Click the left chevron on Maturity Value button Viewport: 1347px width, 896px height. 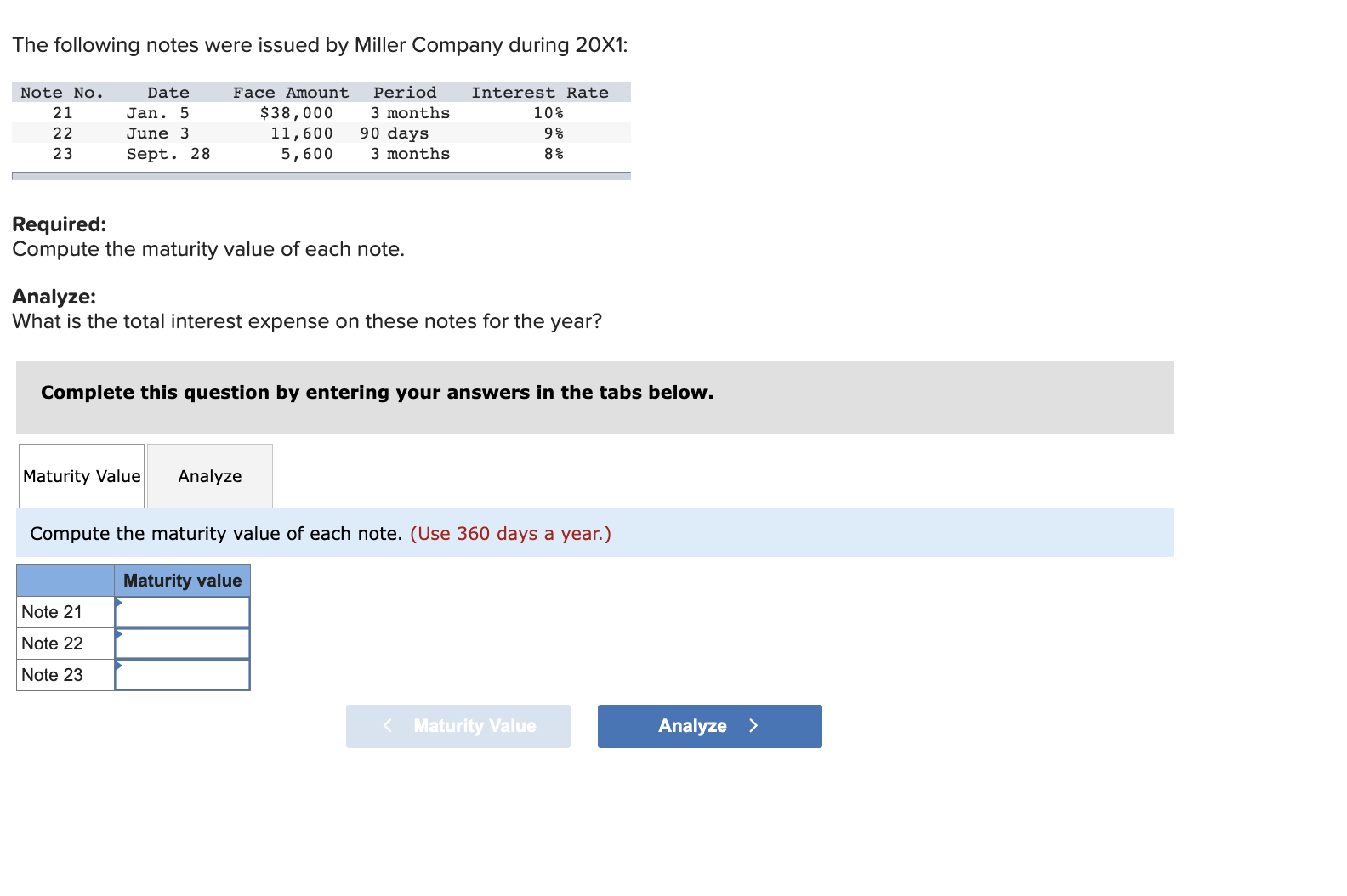click(388, 725)
